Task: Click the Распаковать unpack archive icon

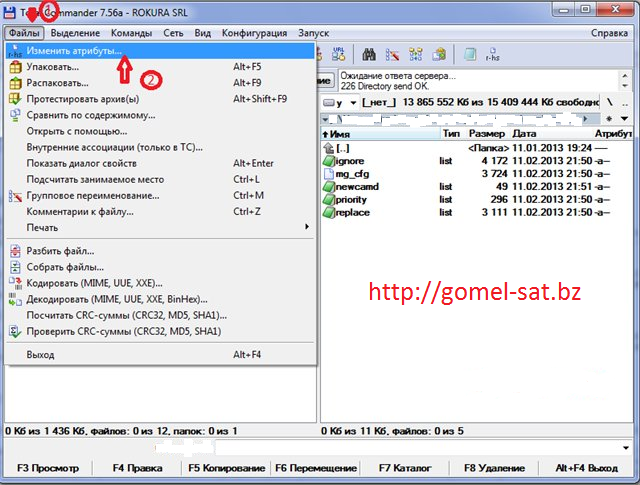Action: coord(15,83)
